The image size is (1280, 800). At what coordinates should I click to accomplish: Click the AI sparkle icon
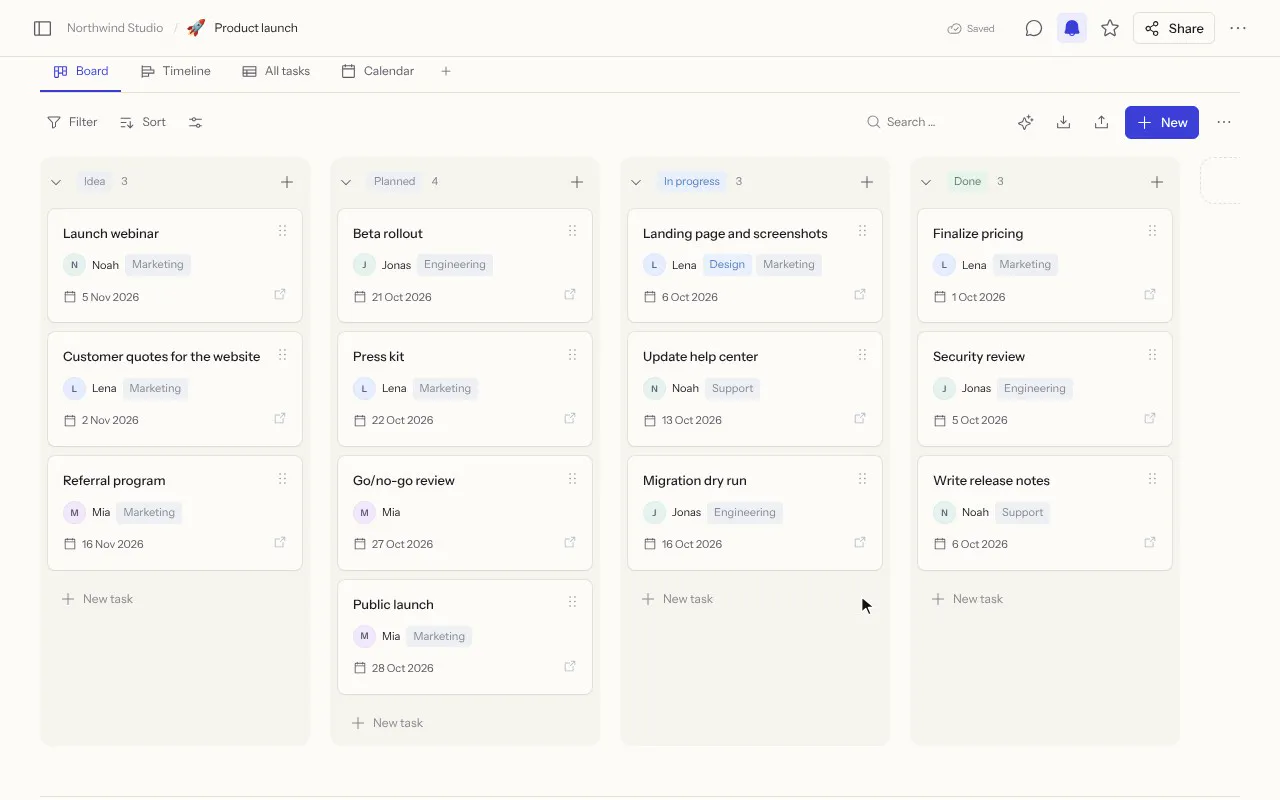1025,122
